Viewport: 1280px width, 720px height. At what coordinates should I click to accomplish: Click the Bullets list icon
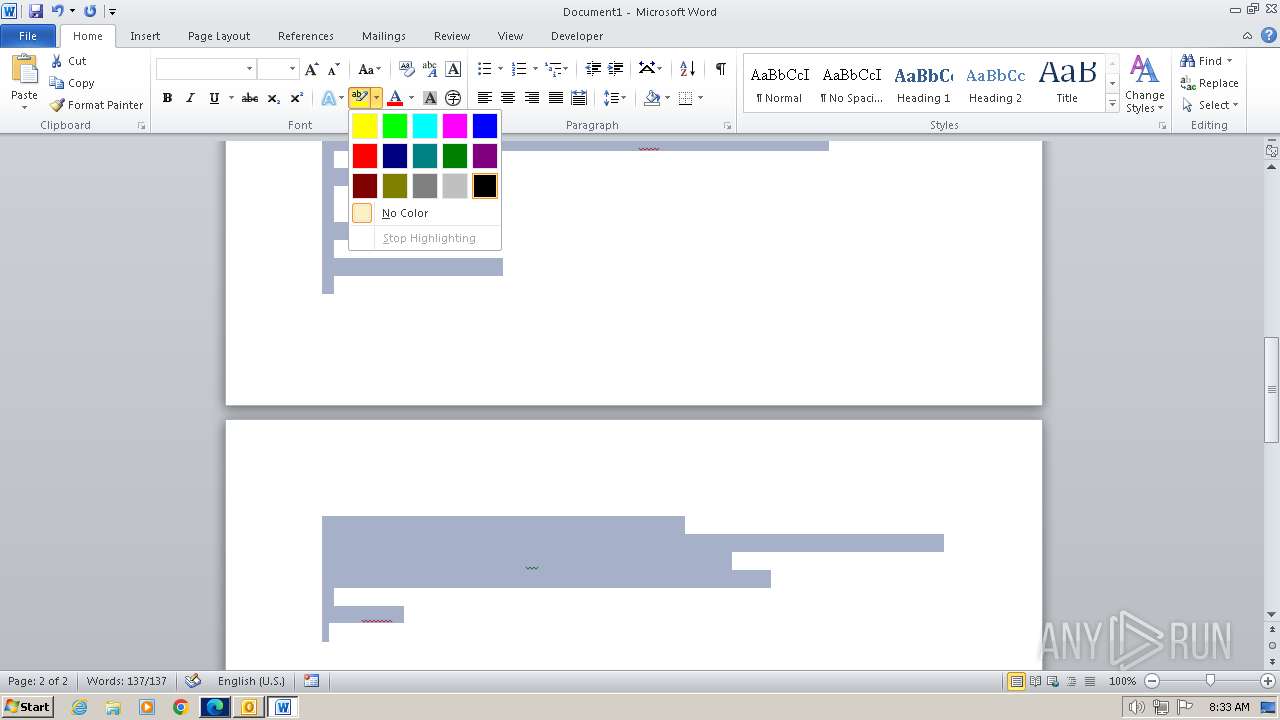(x=484, y=69)
